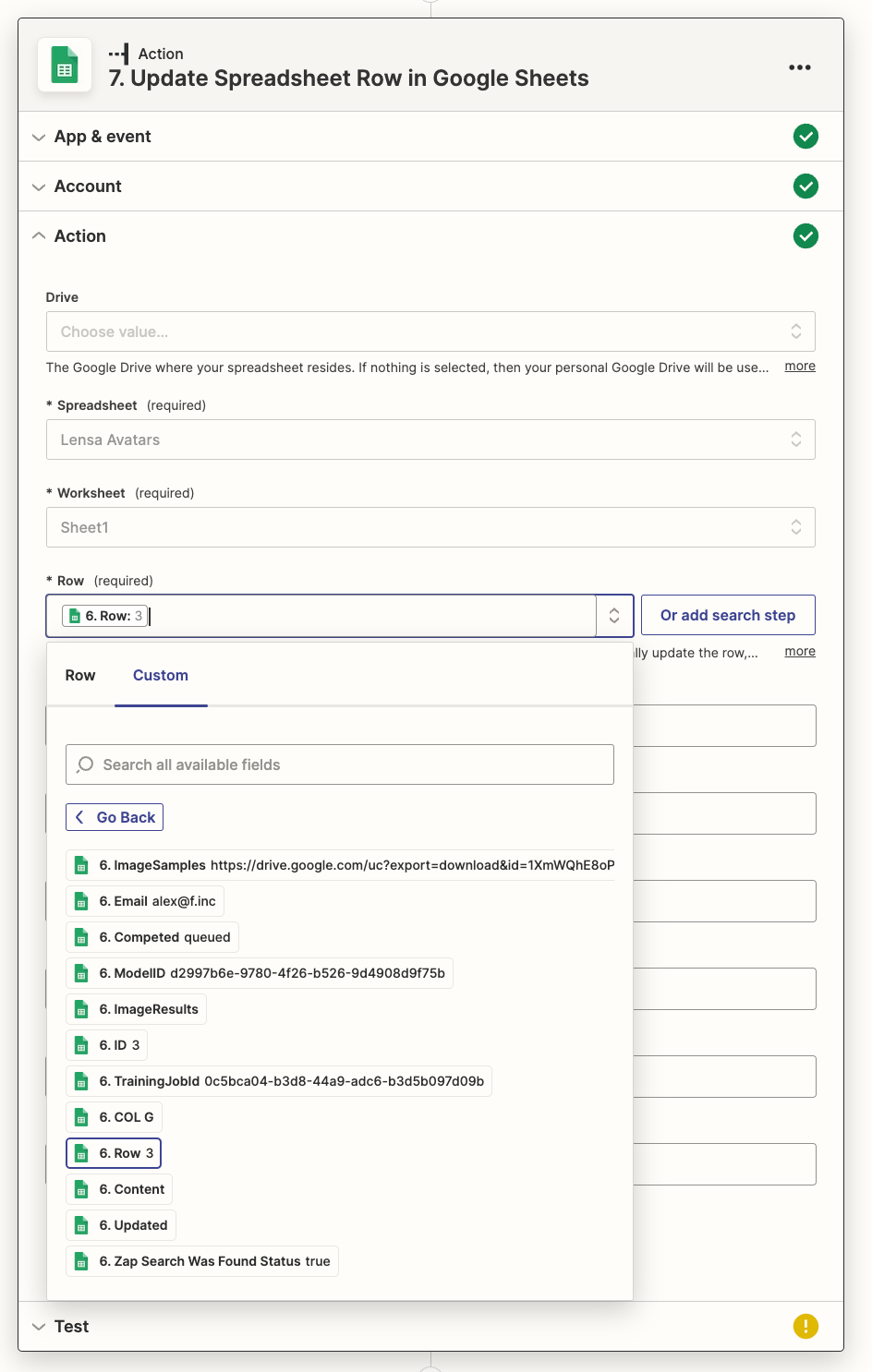Switch to the Row tab
This screenshot has height=1372, width=872.
pyautogui.click(x=80, y=675)
